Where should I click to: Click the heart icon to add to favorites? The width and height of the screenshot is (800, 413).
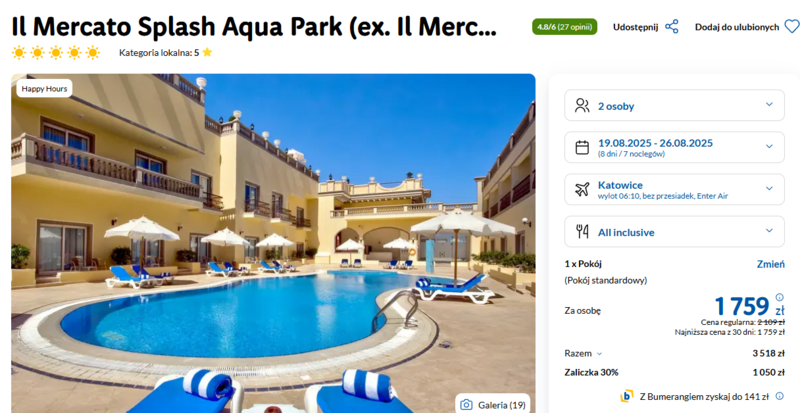pyautogui.click(x=791, y=27)
